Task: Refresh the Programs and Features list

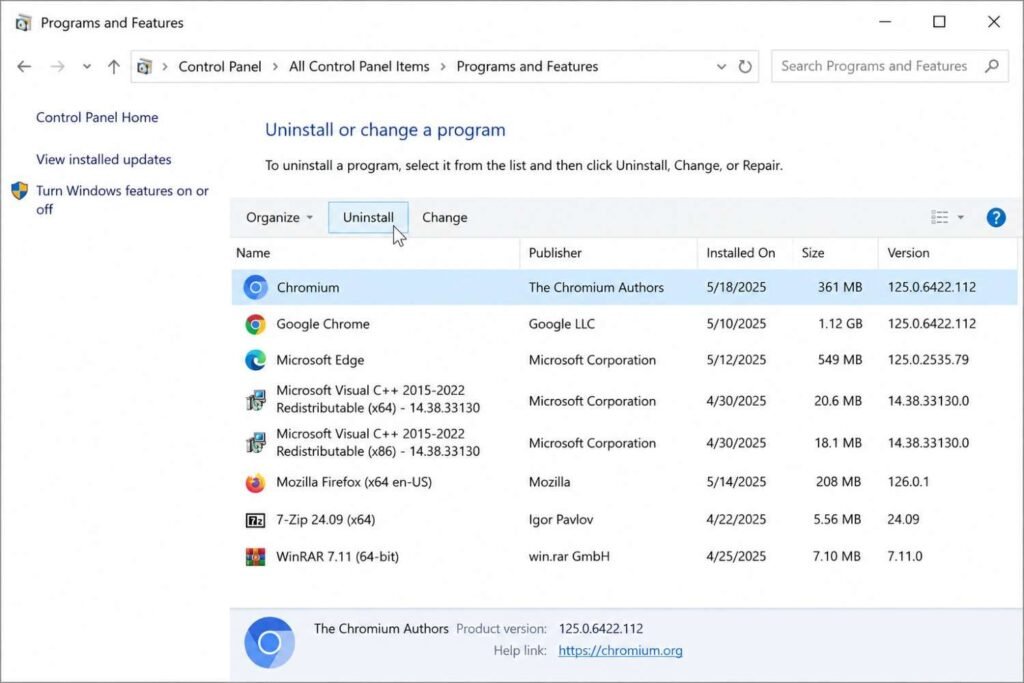Action: click(745, 67)
